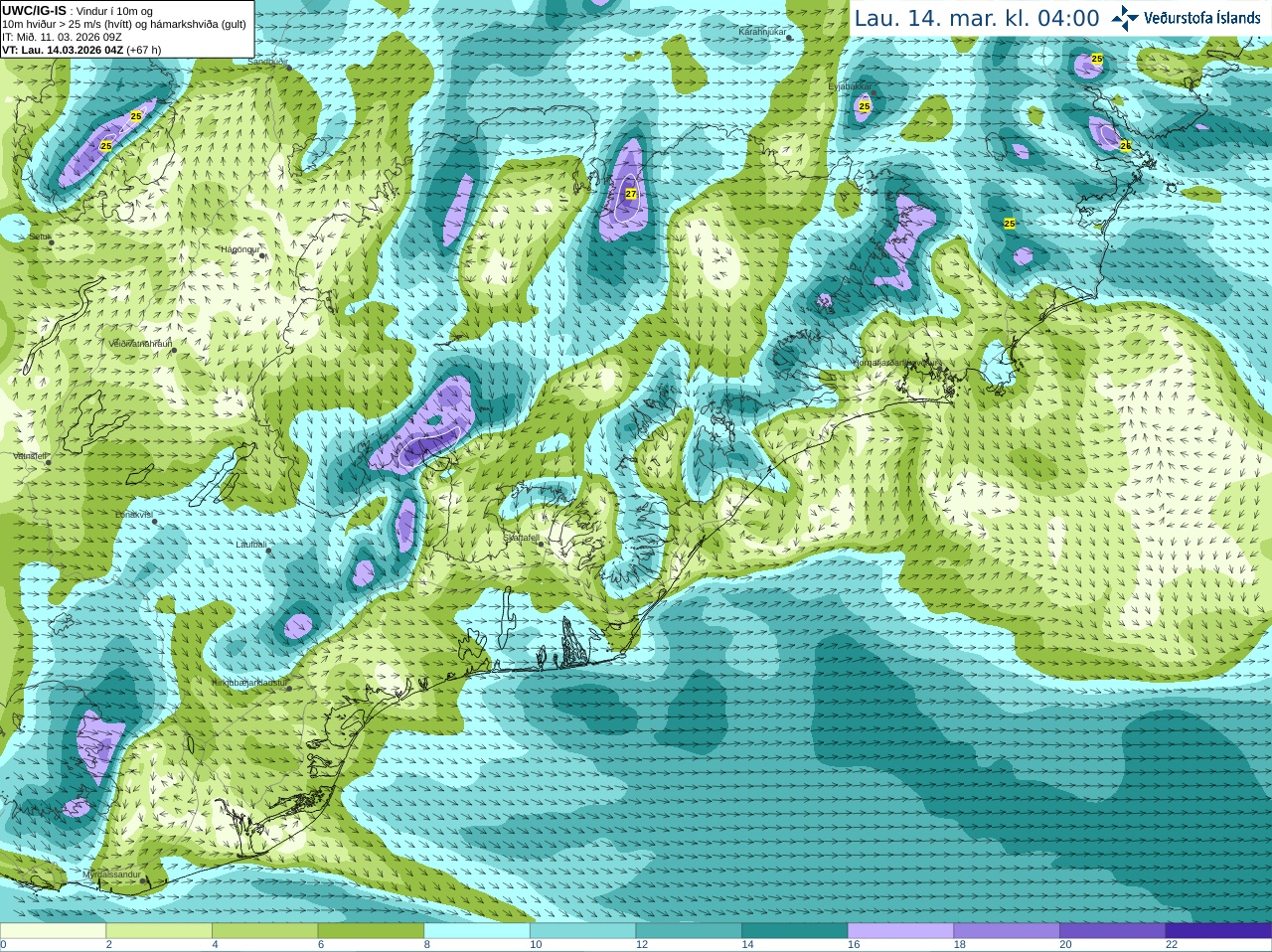
Task: Click the Veiðivatnahraun station label
Action: 140,343
